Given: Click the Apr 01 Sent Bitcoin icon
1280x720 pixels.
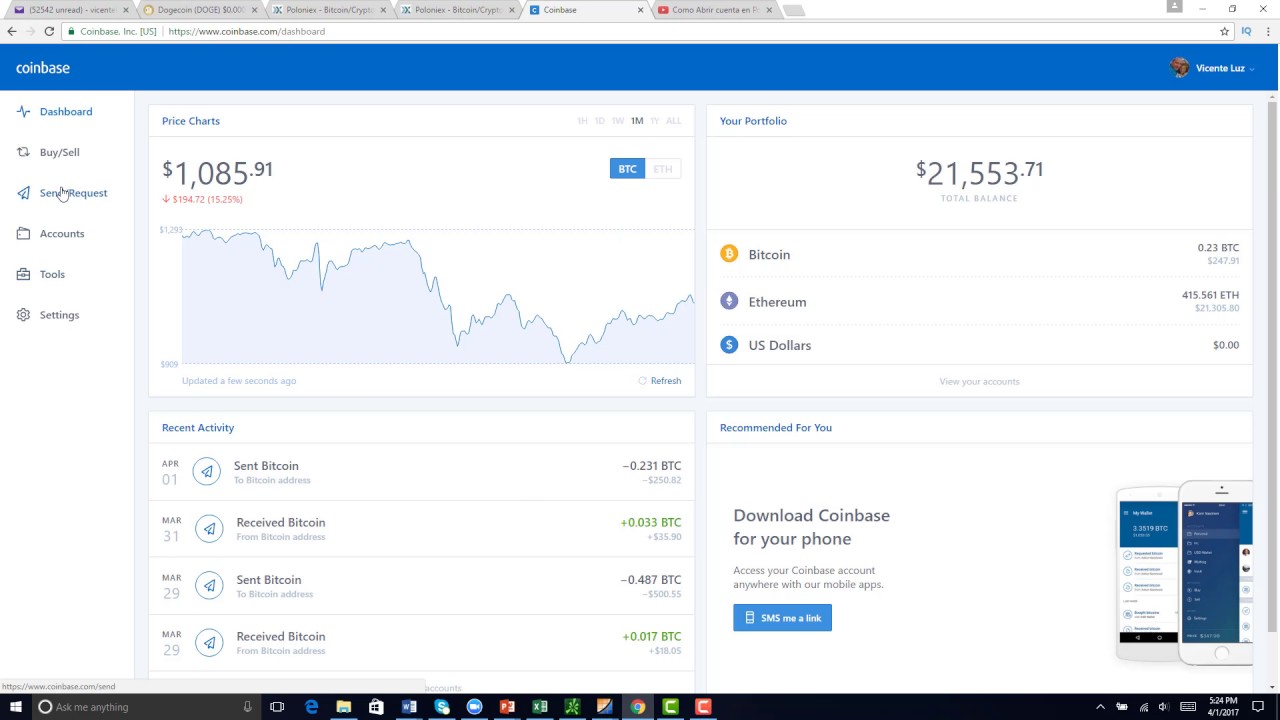Looking at the screenshot, I should click(207, 472).
